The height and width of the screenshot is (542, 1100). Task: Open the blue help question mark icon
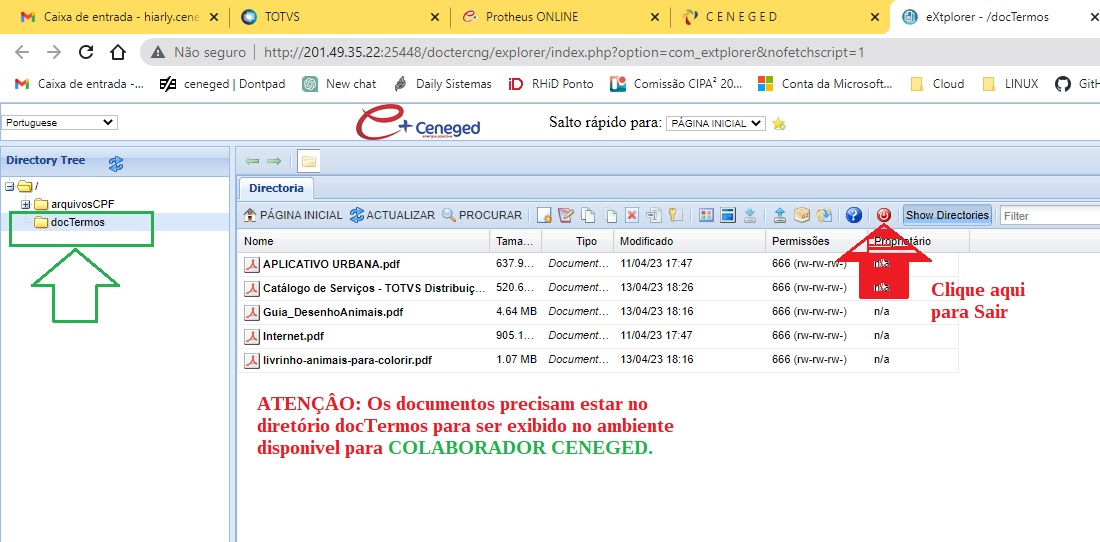click(853, 215)
